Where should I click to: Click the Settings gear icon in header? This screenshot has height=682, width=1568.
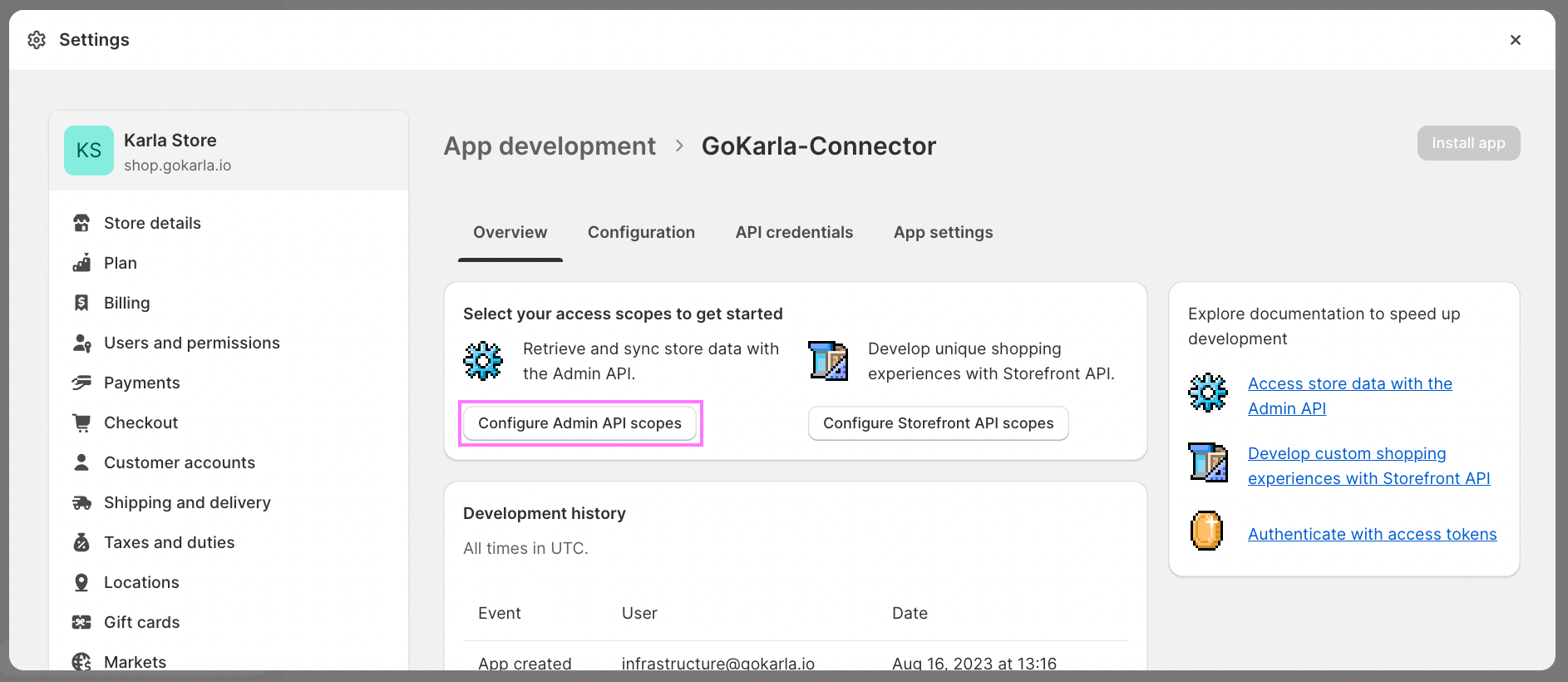[x=37, y=40]
